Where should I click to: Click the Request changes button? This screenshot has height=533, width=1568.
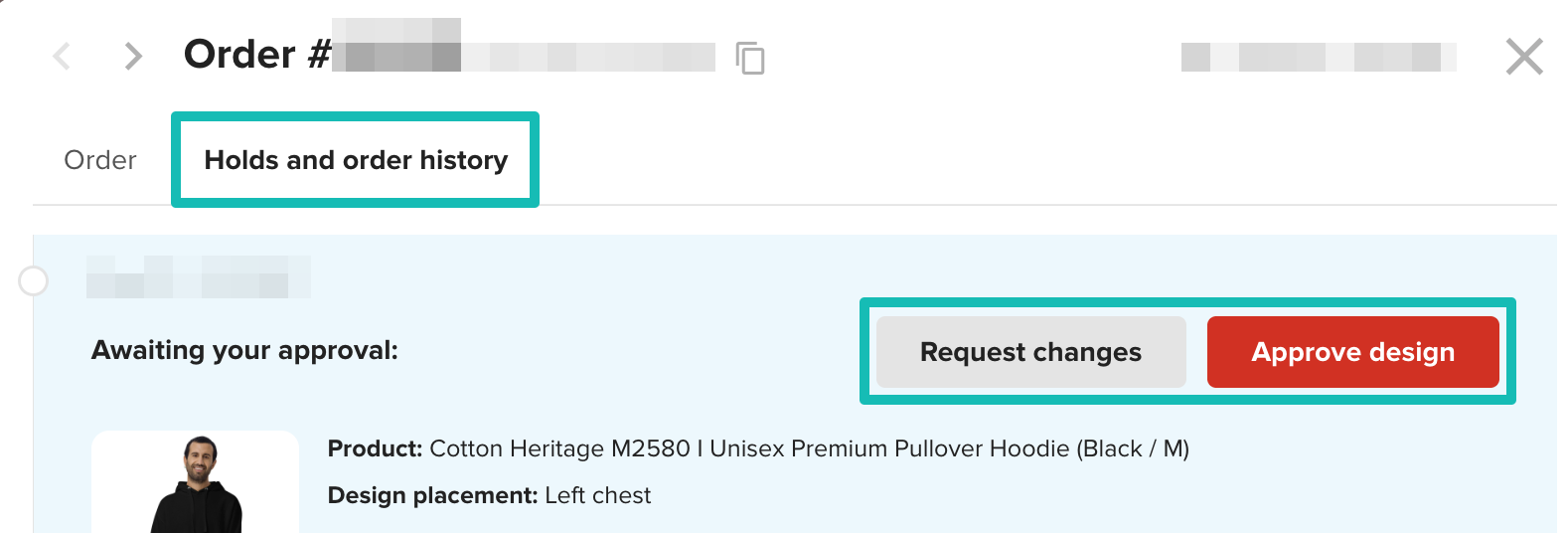[1030, 352]
